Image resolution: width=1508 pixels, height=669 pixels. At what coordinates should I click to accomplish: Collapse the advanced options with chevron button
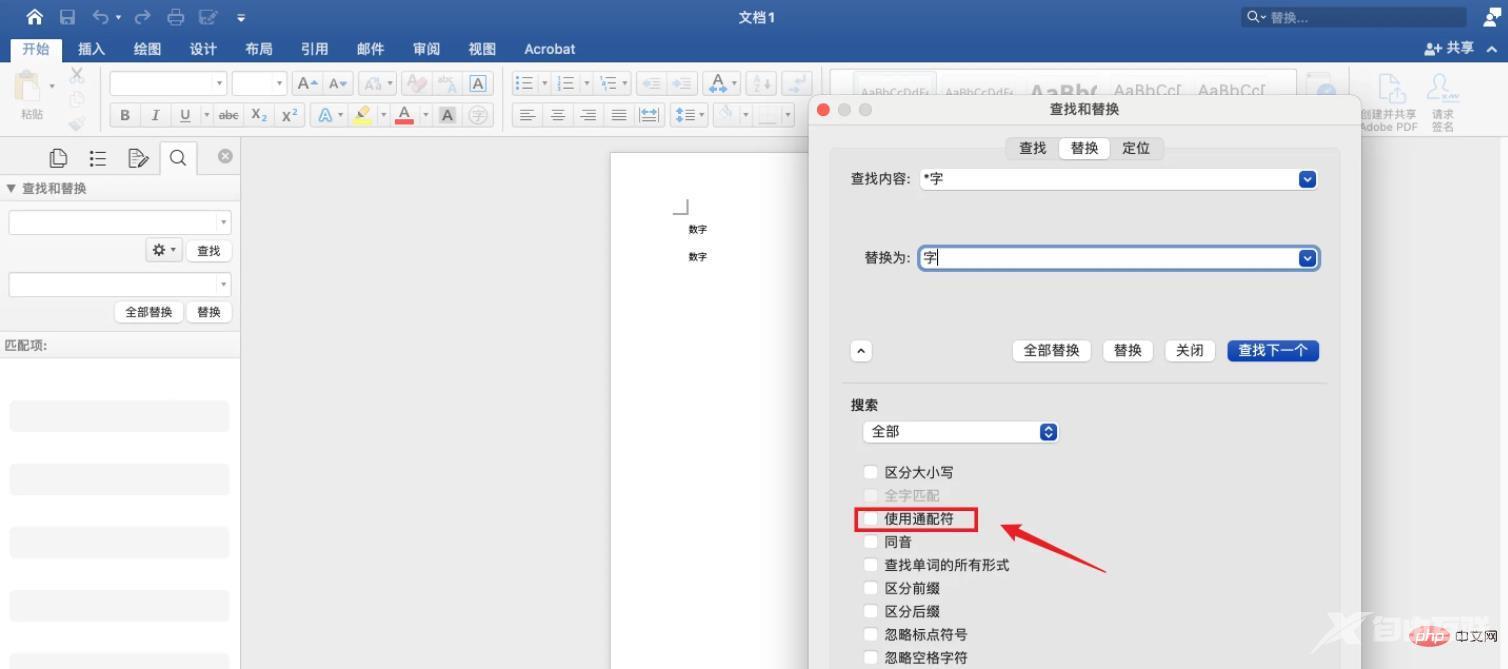click(861, 351)
